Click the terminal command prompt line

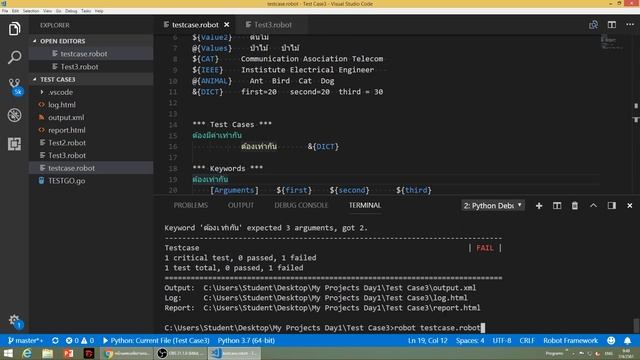(324, 328)
